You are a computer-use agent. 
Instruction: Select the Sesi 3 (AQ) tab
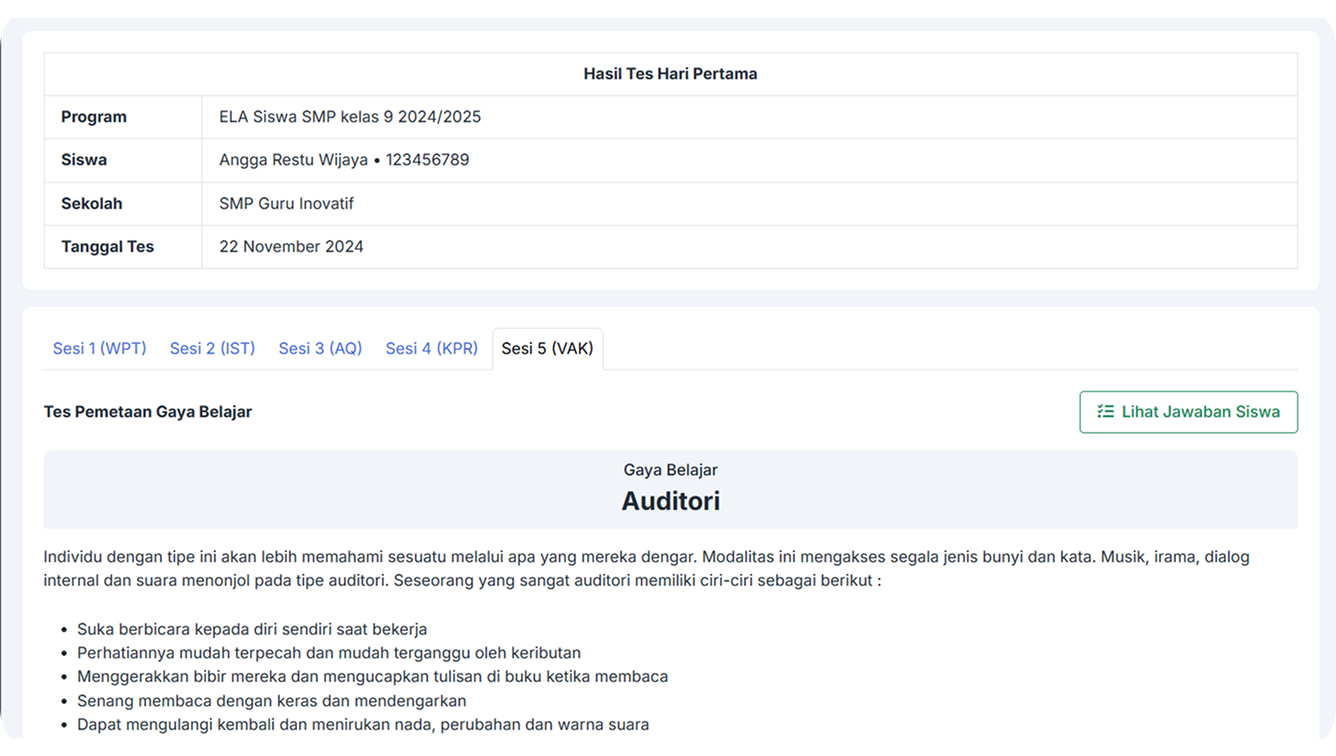click(320, 348)
